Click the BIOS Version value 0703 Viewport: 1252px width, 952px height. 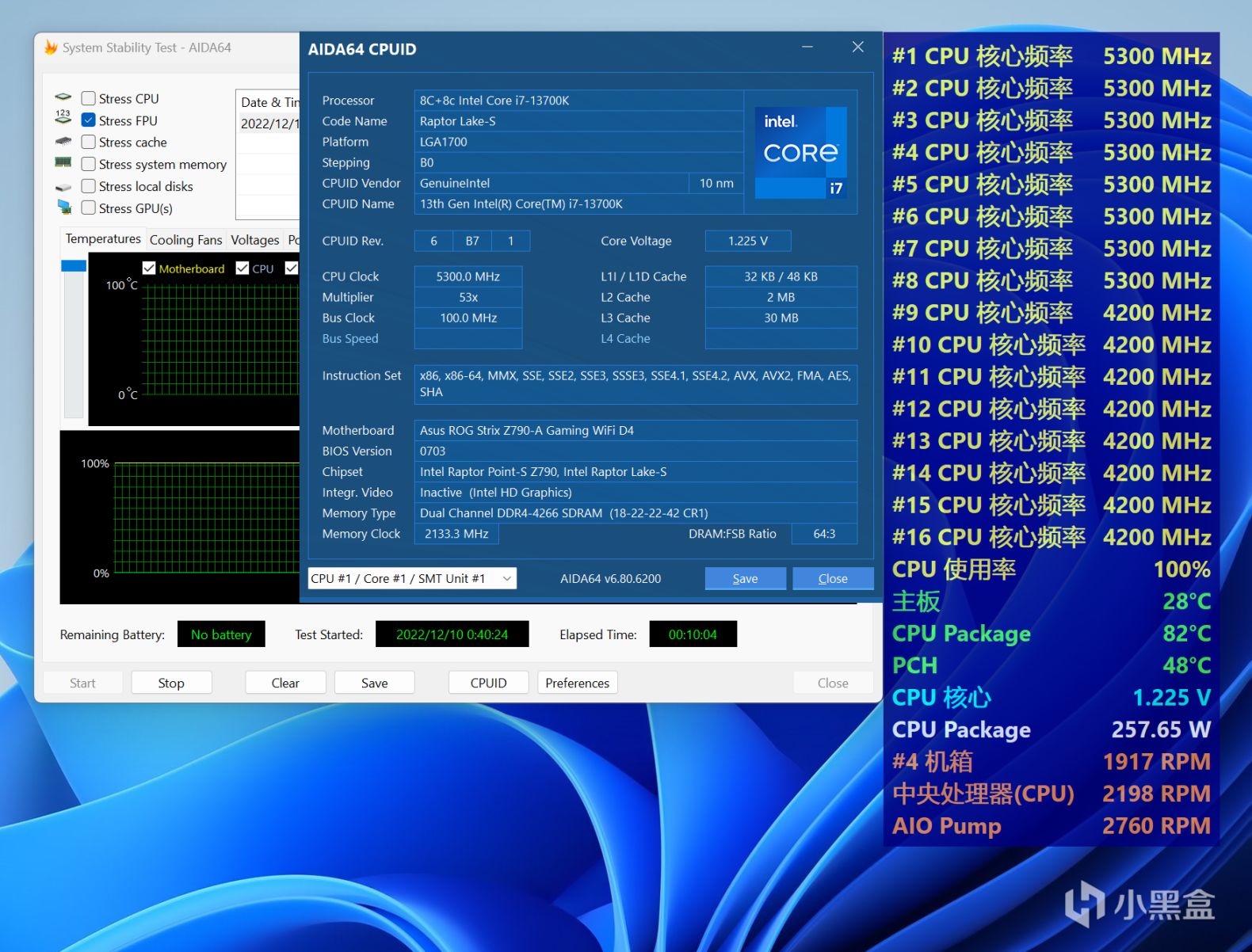636,451
